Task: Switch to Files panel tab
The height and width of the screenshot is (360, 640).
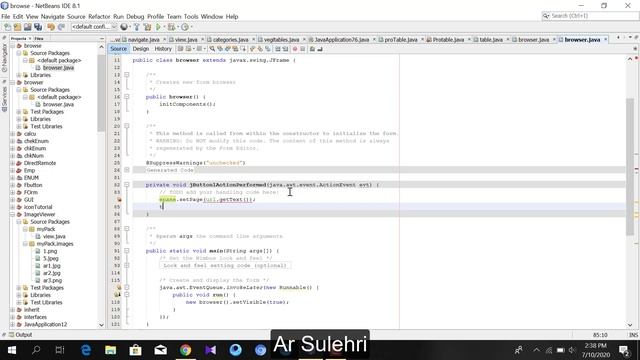Action: [x=39, y=38]
